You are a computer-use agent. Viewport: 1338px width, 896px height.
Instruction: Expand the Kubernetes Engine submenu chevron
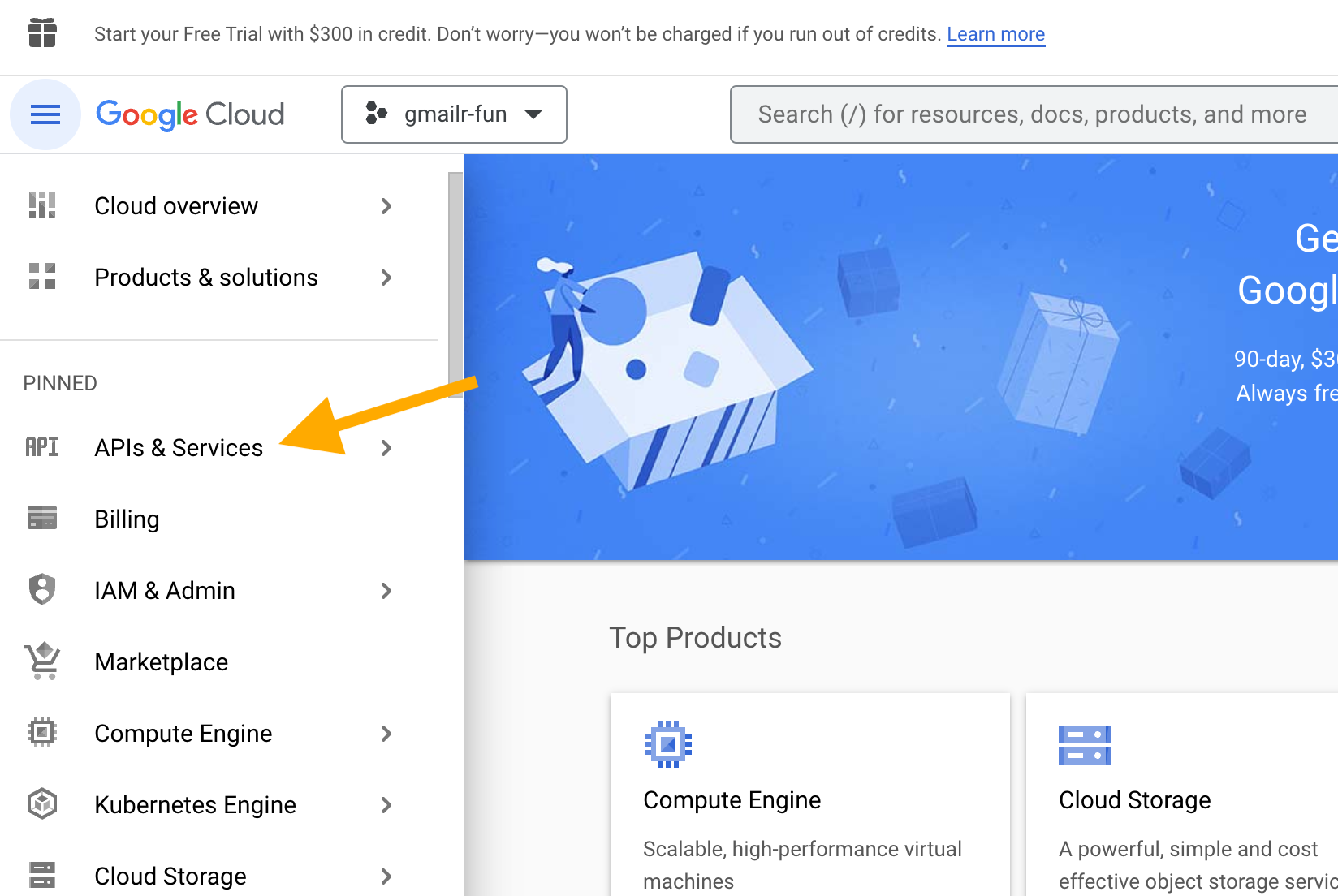(388, 804)
